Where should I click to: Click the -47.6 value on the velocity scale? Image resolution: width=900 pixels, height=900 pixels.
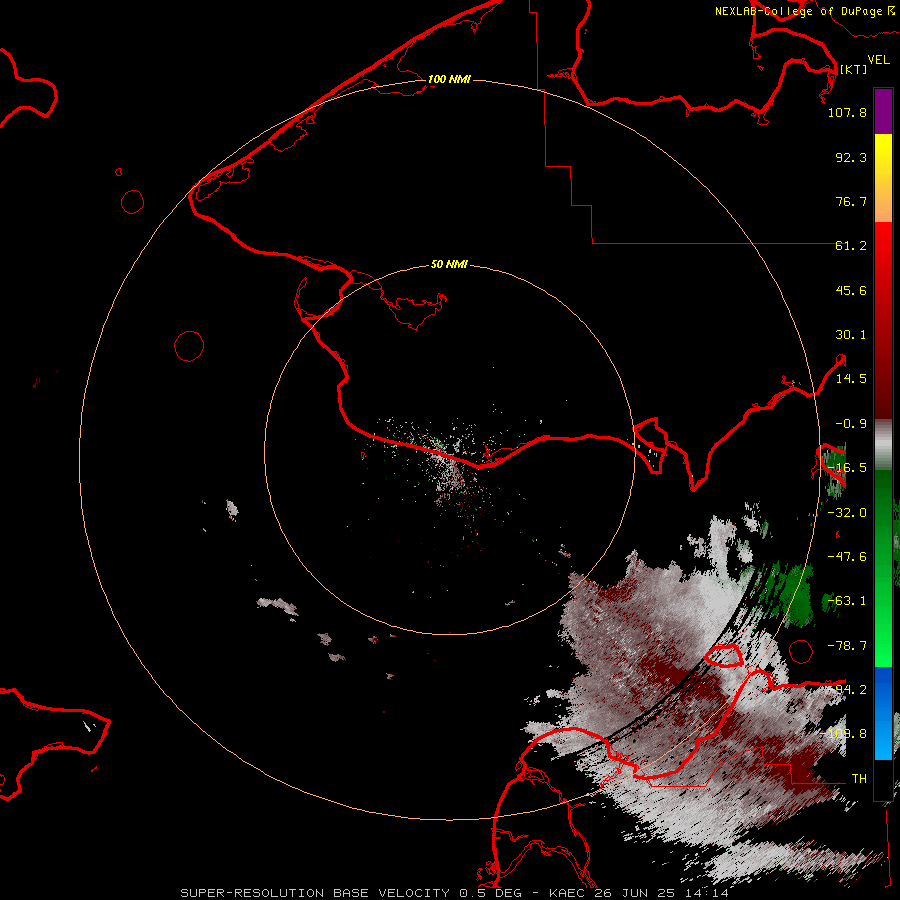847,557
